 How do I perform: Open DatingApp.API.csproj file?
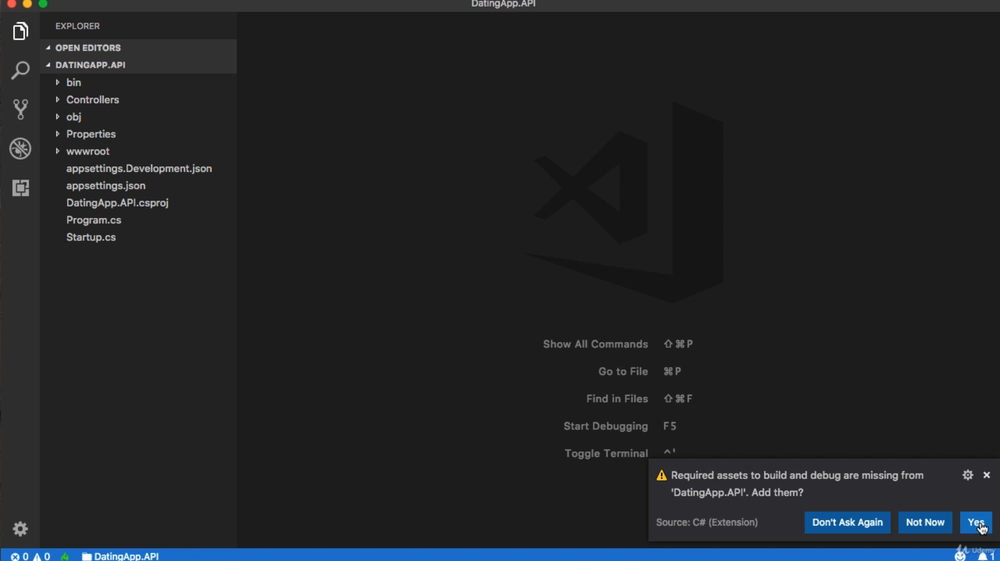pyautogui.click(x=117, y=203)
